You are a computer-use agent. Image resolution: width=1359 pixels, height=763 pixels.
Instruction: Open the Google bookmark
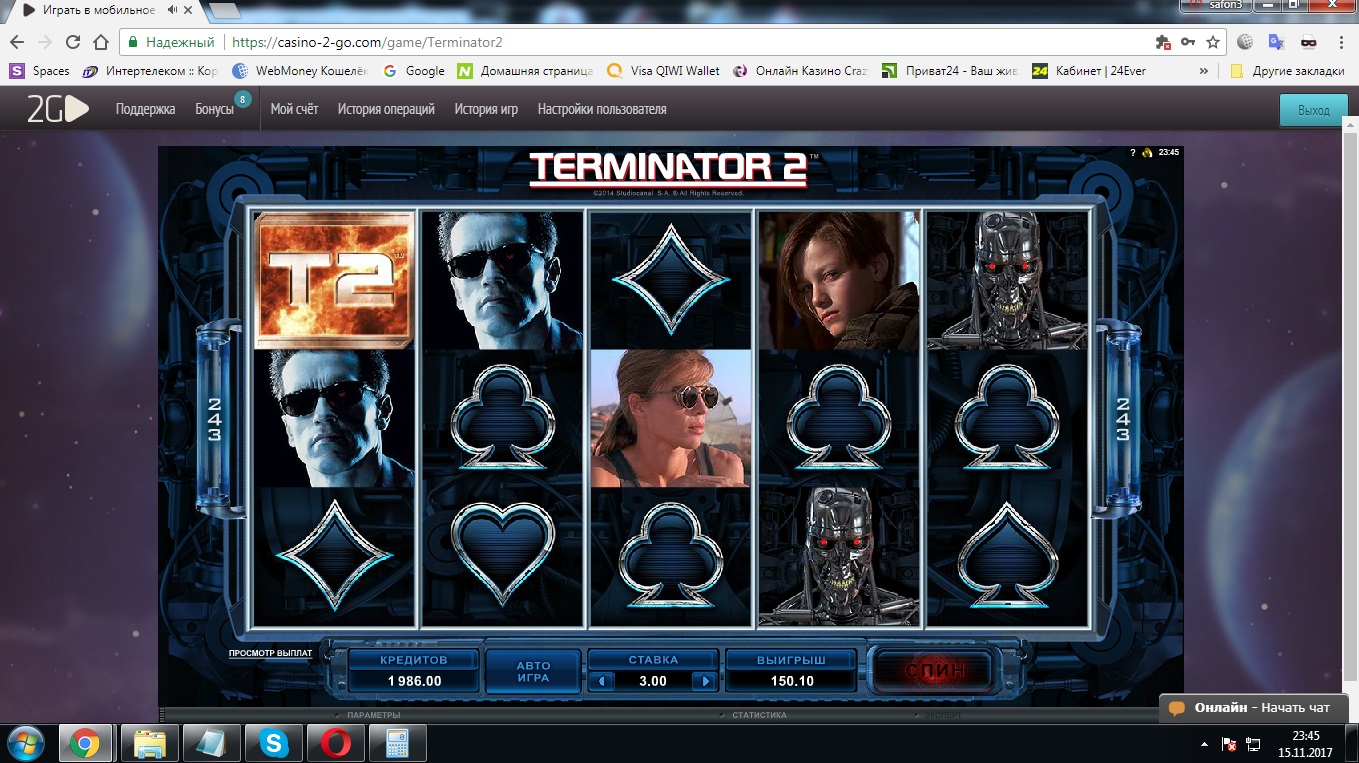pyautogui.click(x=414, y=71)
